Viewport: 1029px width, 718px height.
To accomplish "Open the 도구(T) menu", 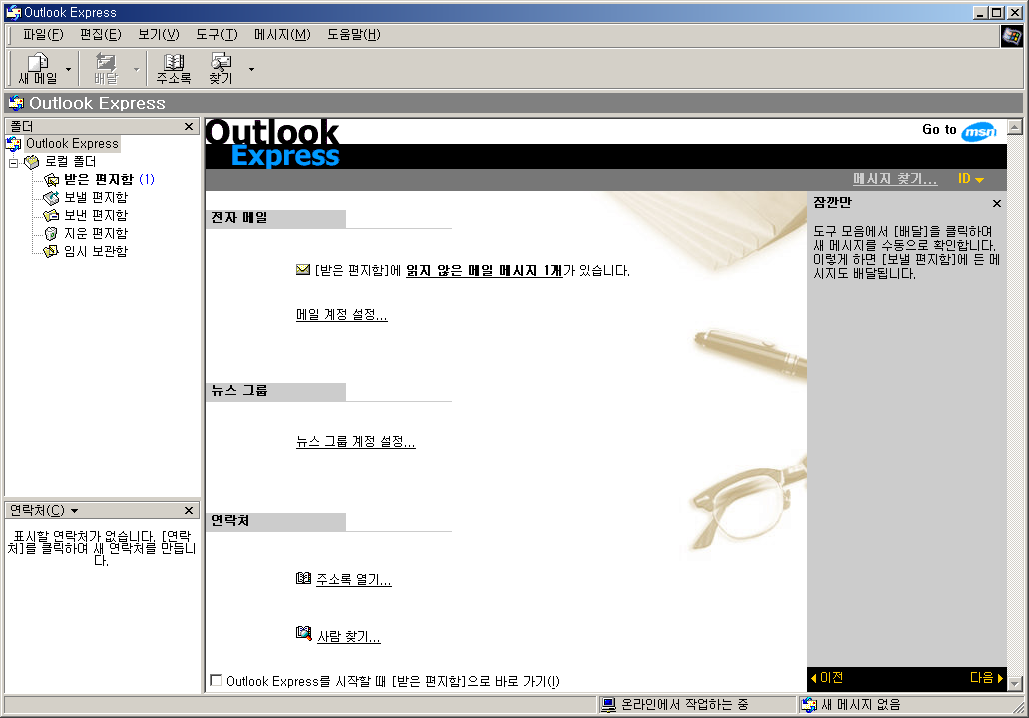I will [217, 35].
